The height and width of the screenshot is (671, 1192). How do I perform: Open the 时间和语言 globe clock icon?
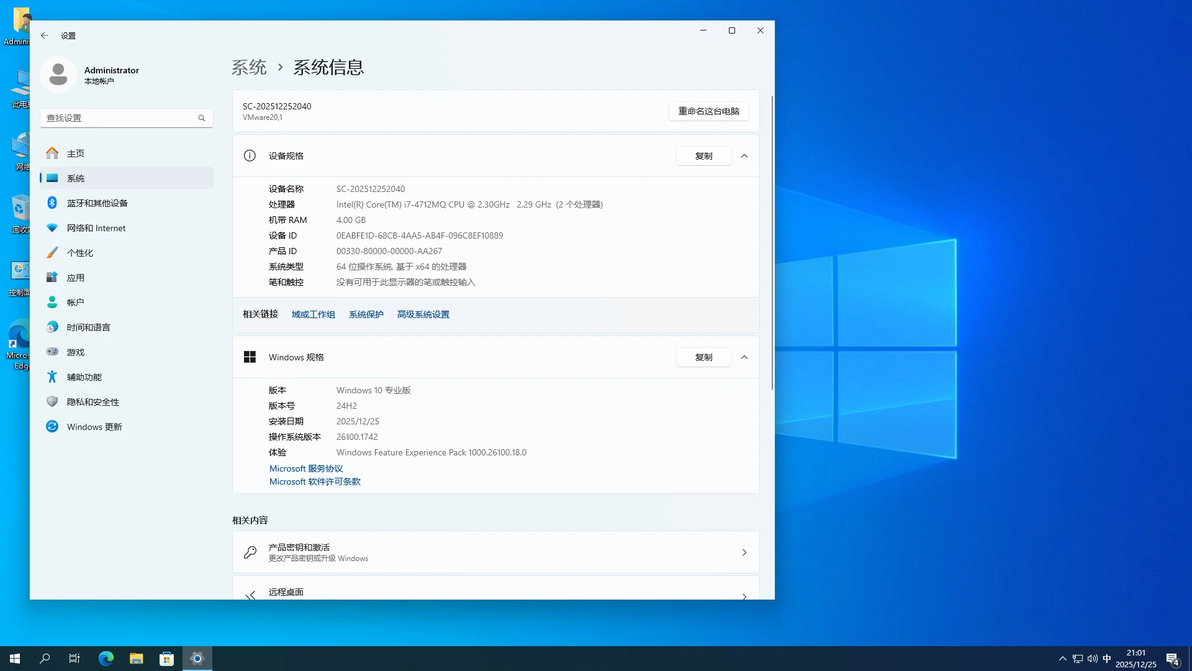52,327
